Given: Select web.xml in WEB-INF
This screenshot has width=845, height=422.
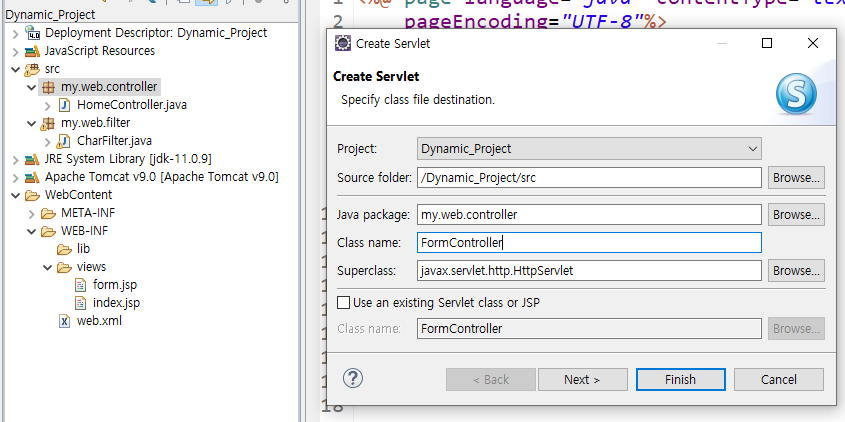Looking at the screenshot, I should [99, 321].
